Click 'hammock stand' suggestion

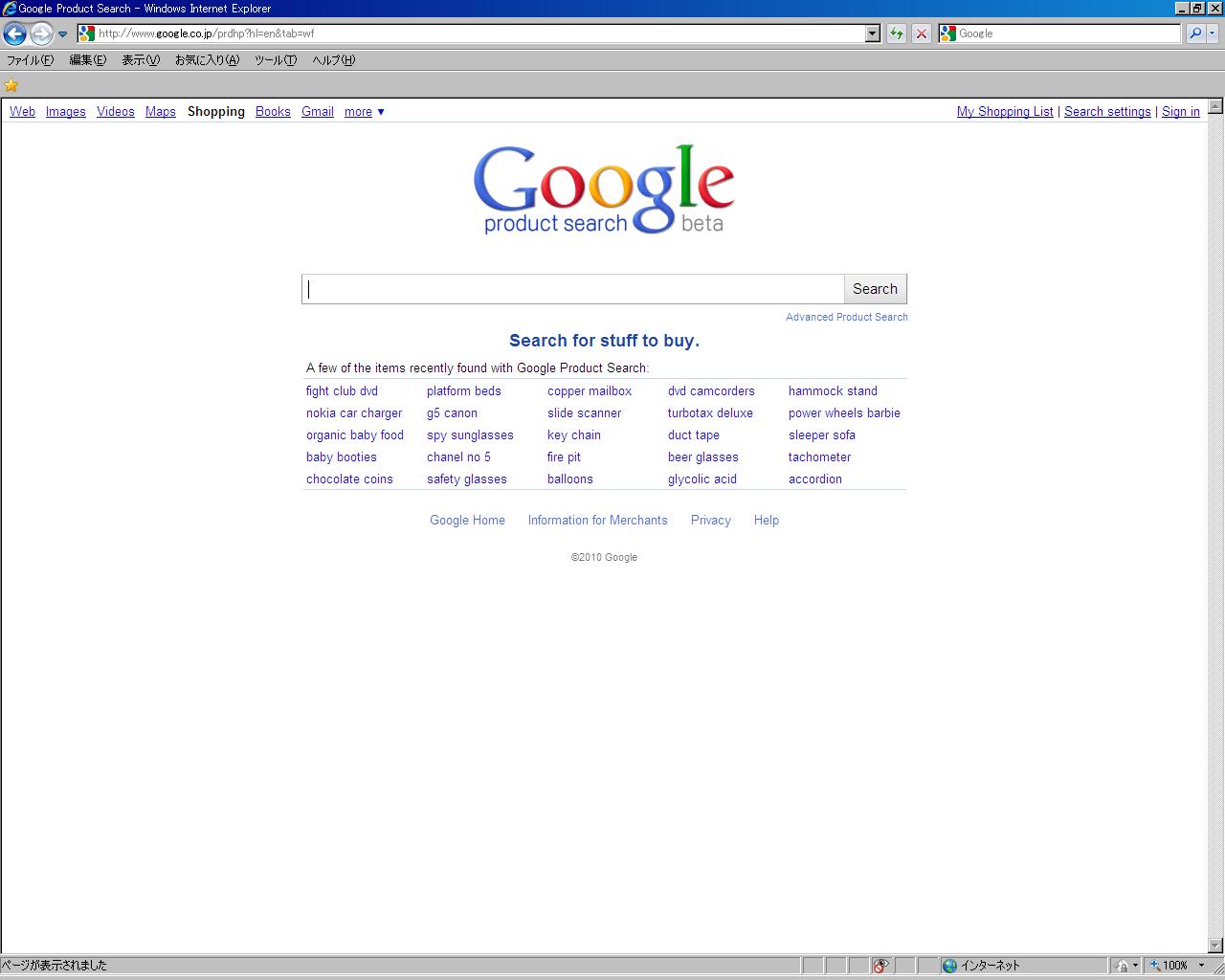[833, 391]
